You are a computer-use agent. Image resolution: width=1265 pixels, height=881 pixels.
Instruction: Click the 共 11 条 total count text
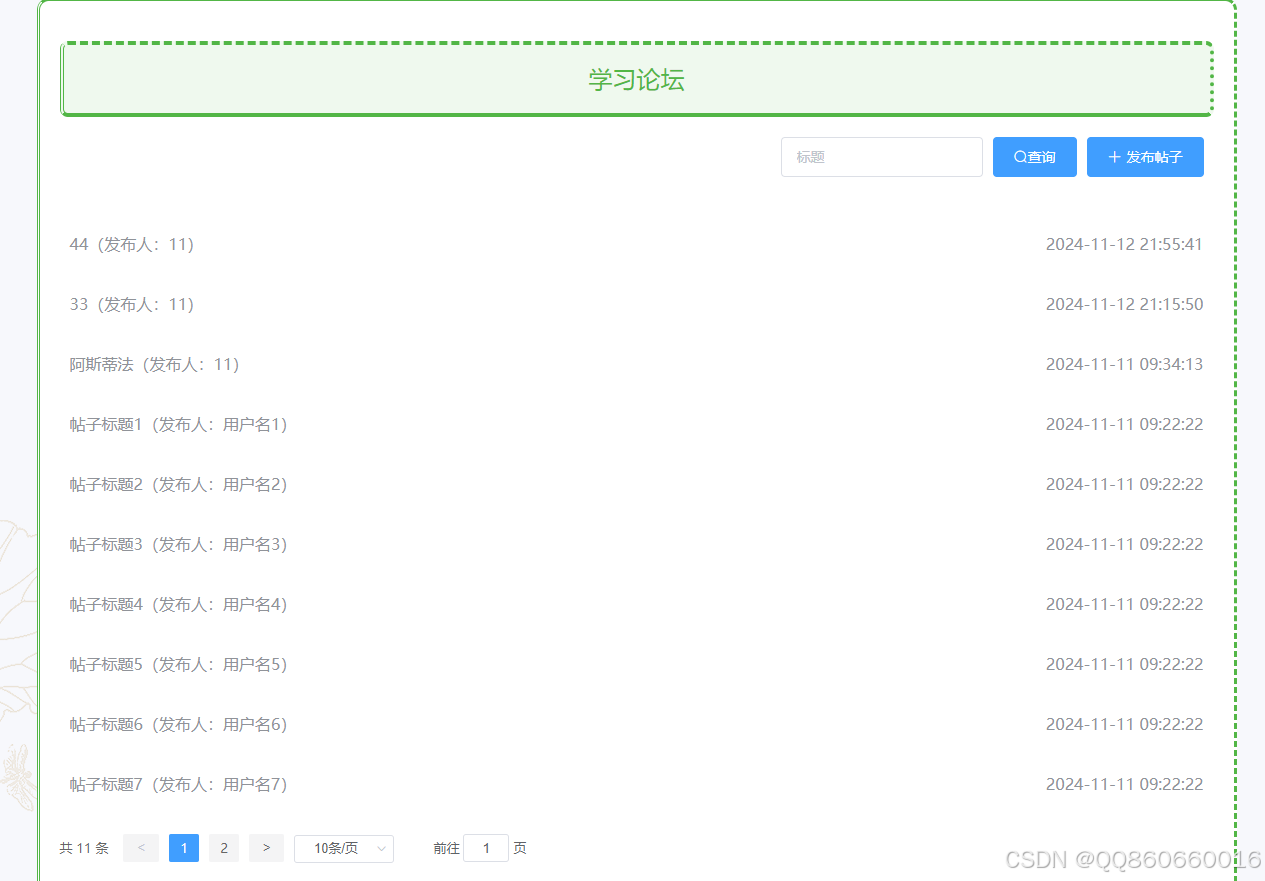[x=84, y=848]
